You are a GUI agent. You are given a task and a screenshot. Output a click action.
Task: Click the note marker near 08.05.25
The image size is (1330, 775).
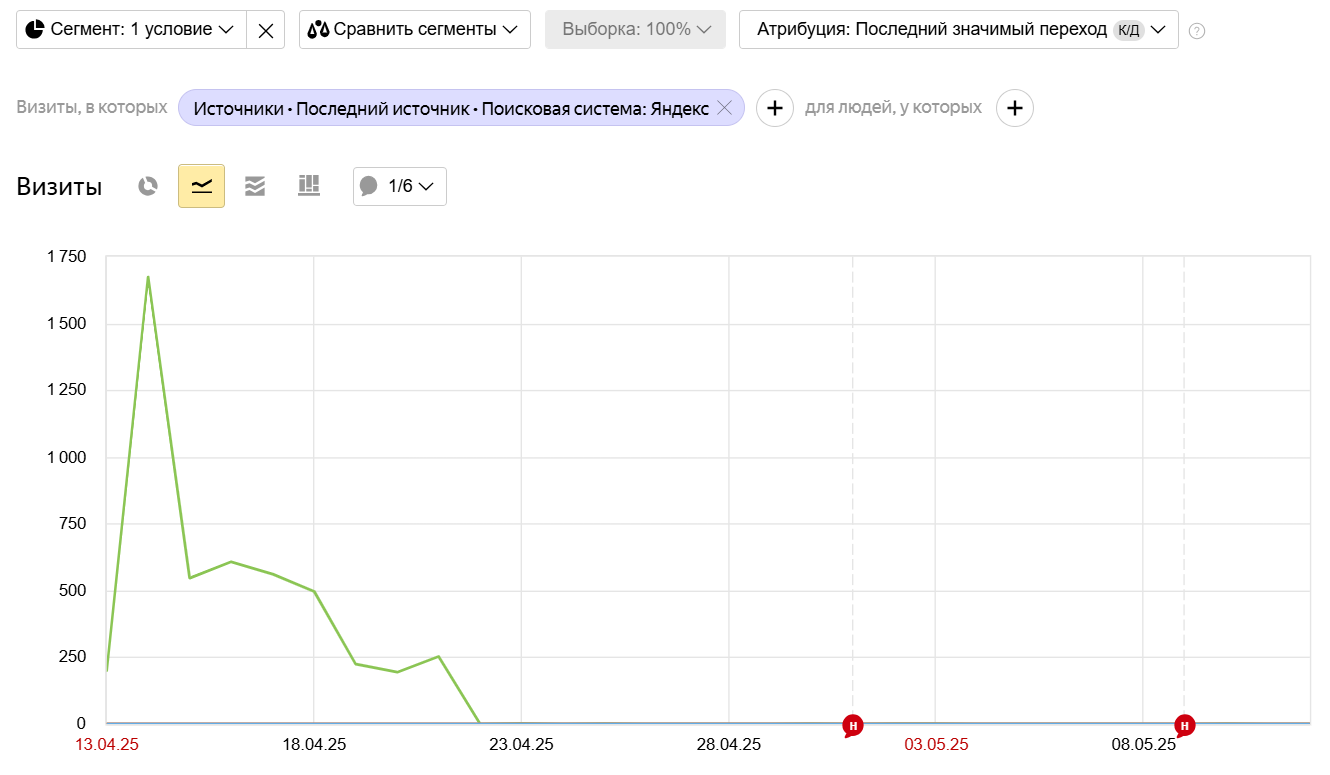[x=1184, y=725]
